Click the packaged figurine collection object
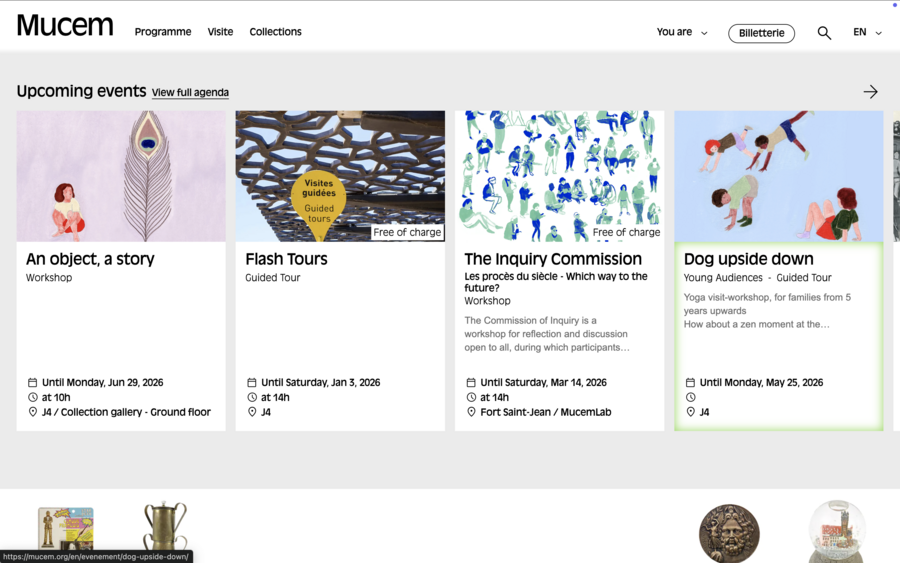Screen dimensions: 900x563 point(65,530)
